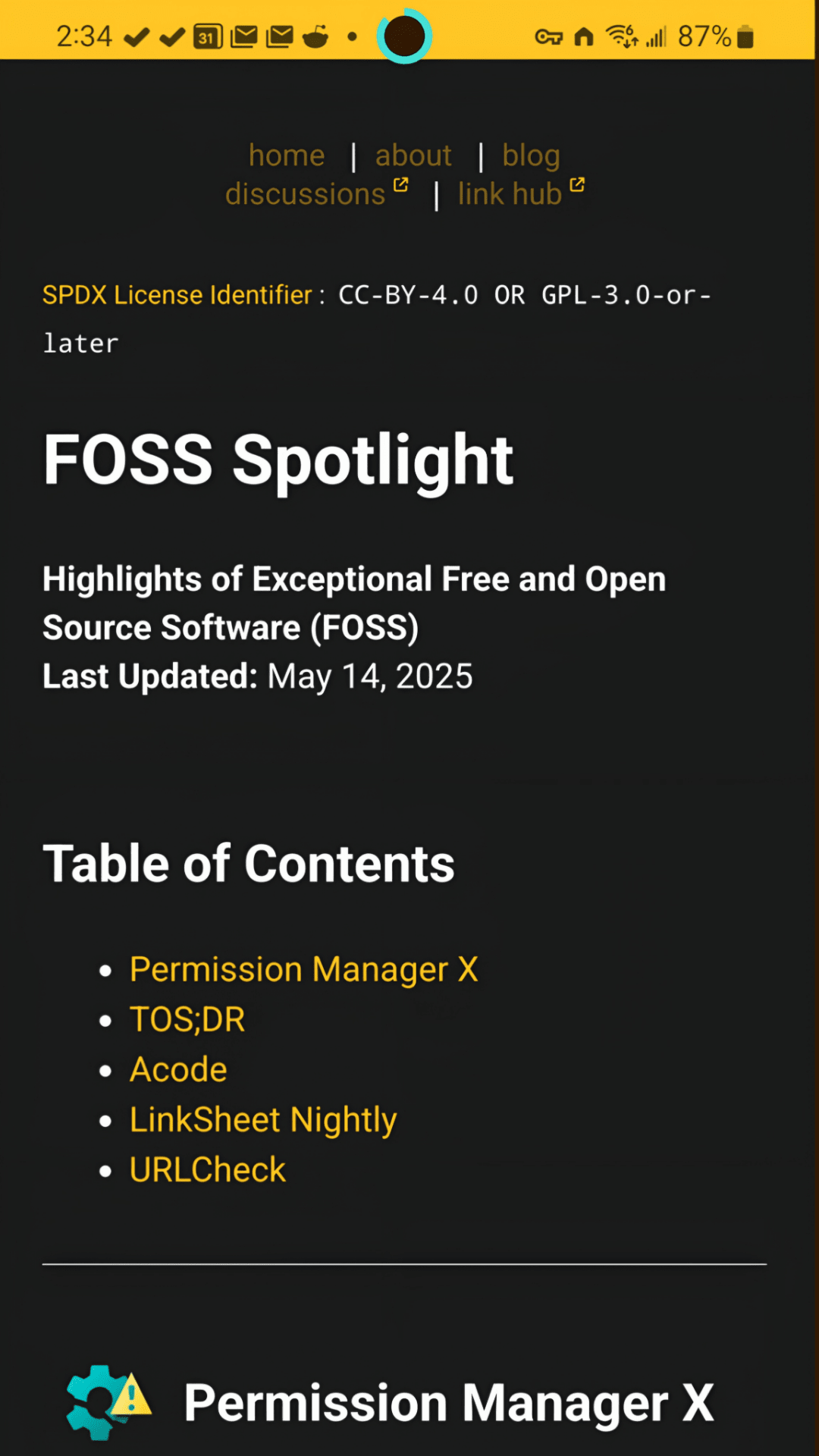
Task: Go to URLCheck section link
Action: (x=208, y=1169)
